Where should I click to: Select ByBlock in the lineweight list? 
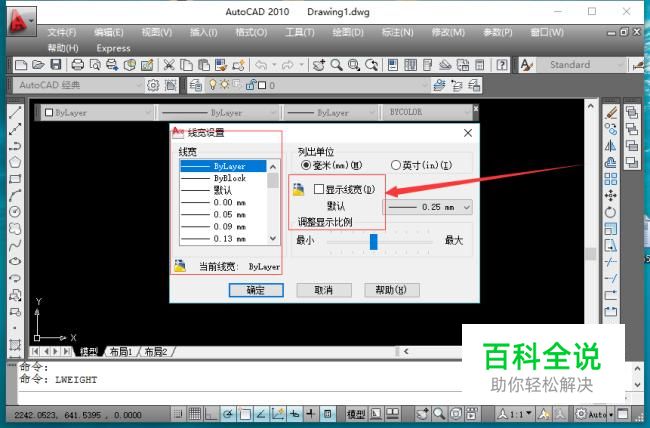click(223, 178)
